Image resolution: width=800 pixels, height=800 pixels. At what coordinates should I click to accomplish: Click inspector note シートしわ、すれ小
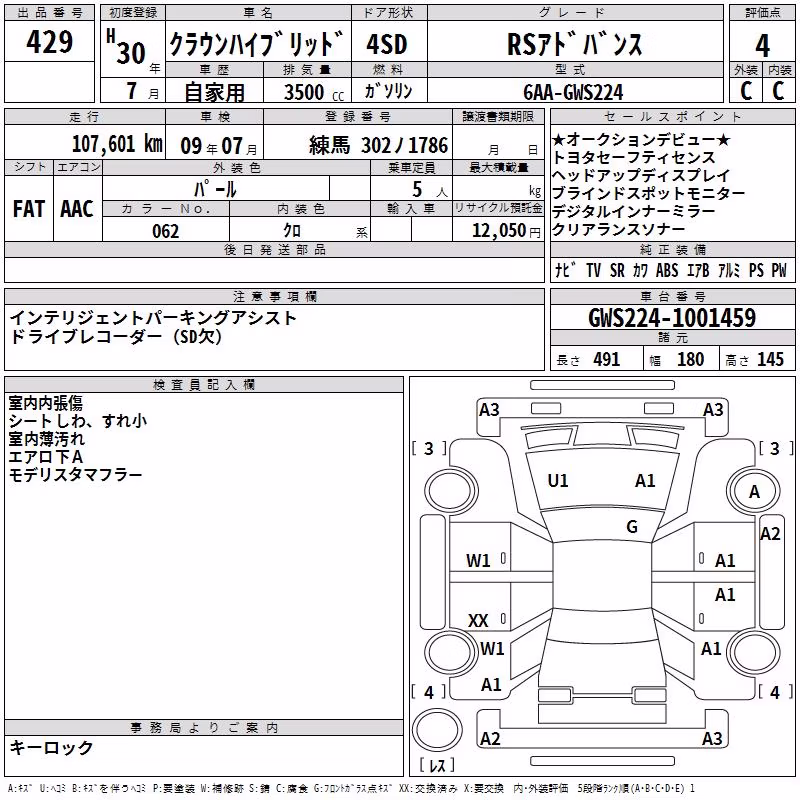tap(78, 421)
